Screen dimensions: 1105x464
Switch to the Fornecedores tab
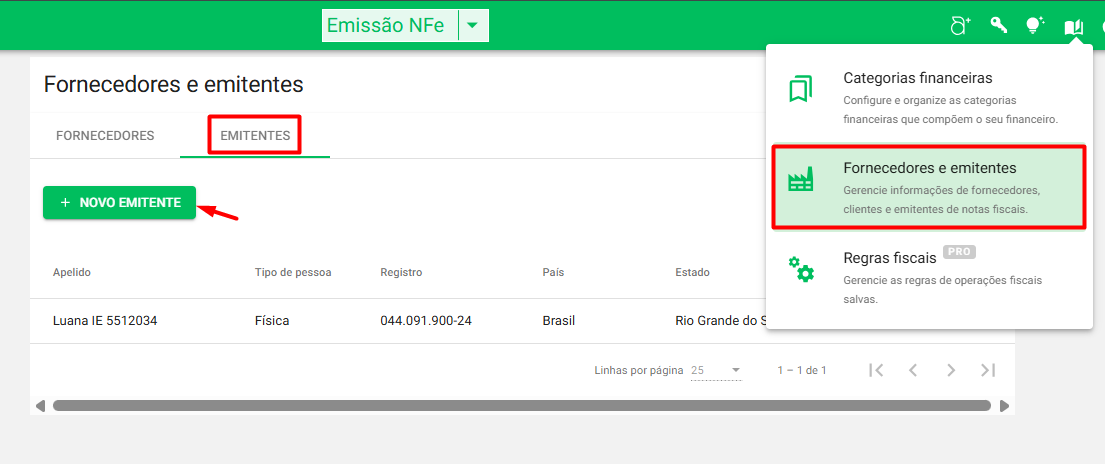coord(105,135)
